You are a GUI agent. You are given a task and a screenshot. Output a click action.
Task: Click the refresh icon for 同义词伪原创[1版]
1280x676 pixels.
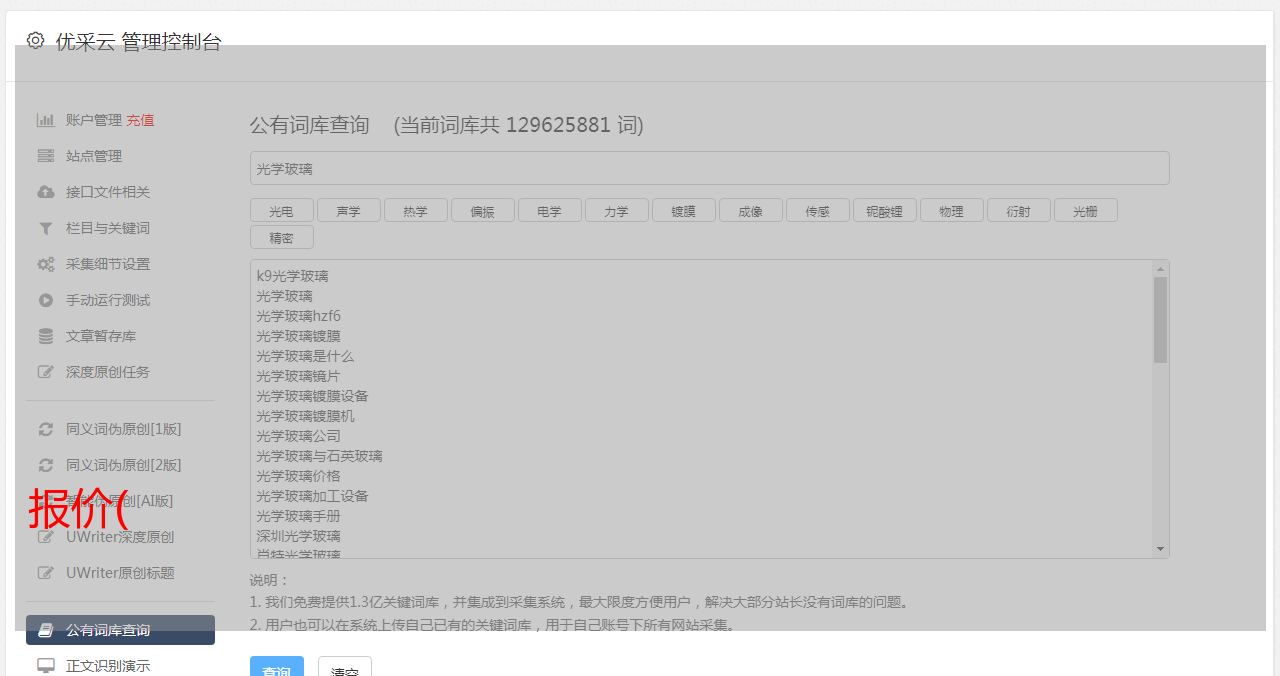pyautogui.click(x=46, y=429)
